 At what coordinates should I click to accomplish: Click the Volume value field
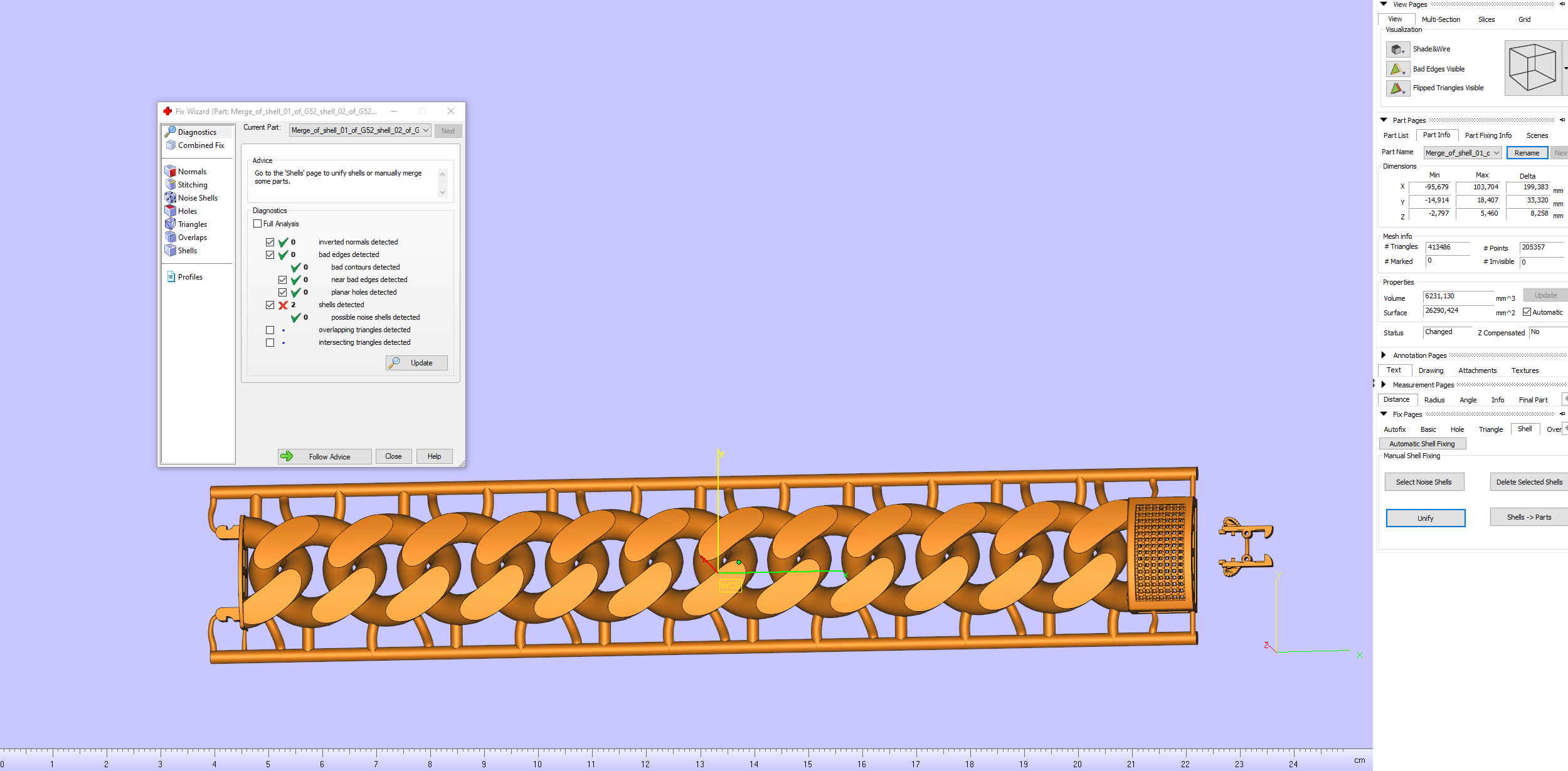click(1458, 296)
